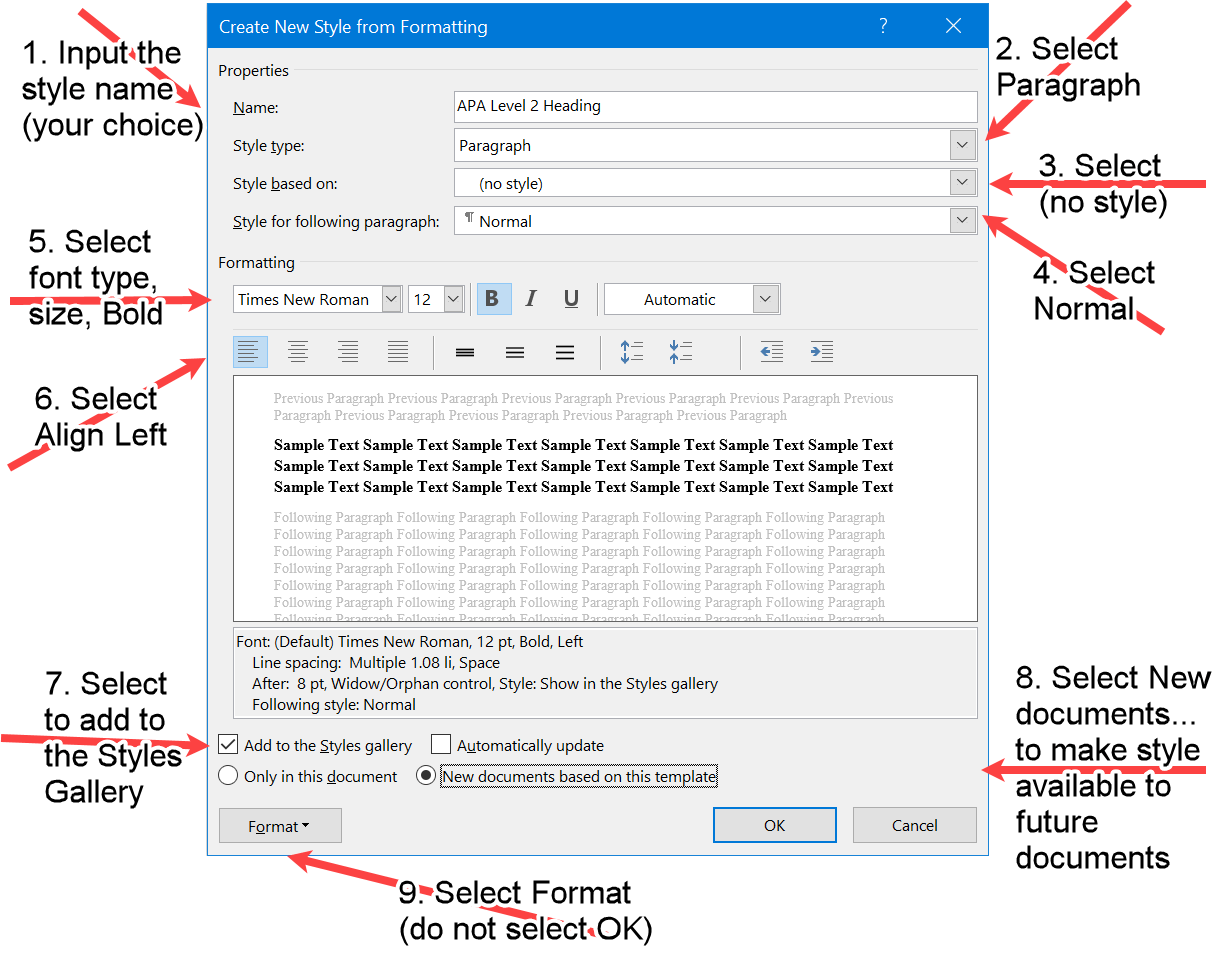The image size is (1232, 955).
Task: Select Center alignment
Action: point(298,351)
